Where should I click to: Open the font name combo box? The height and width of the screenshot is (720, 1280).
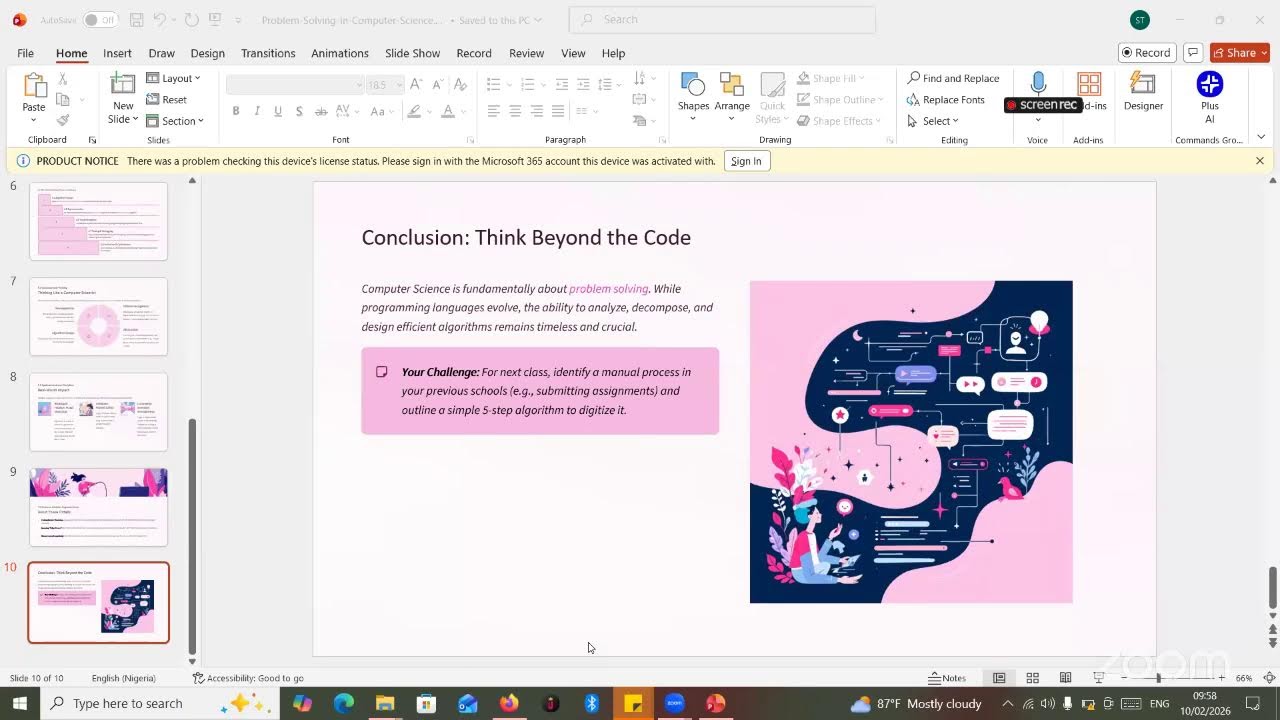[x=295, y=85]
